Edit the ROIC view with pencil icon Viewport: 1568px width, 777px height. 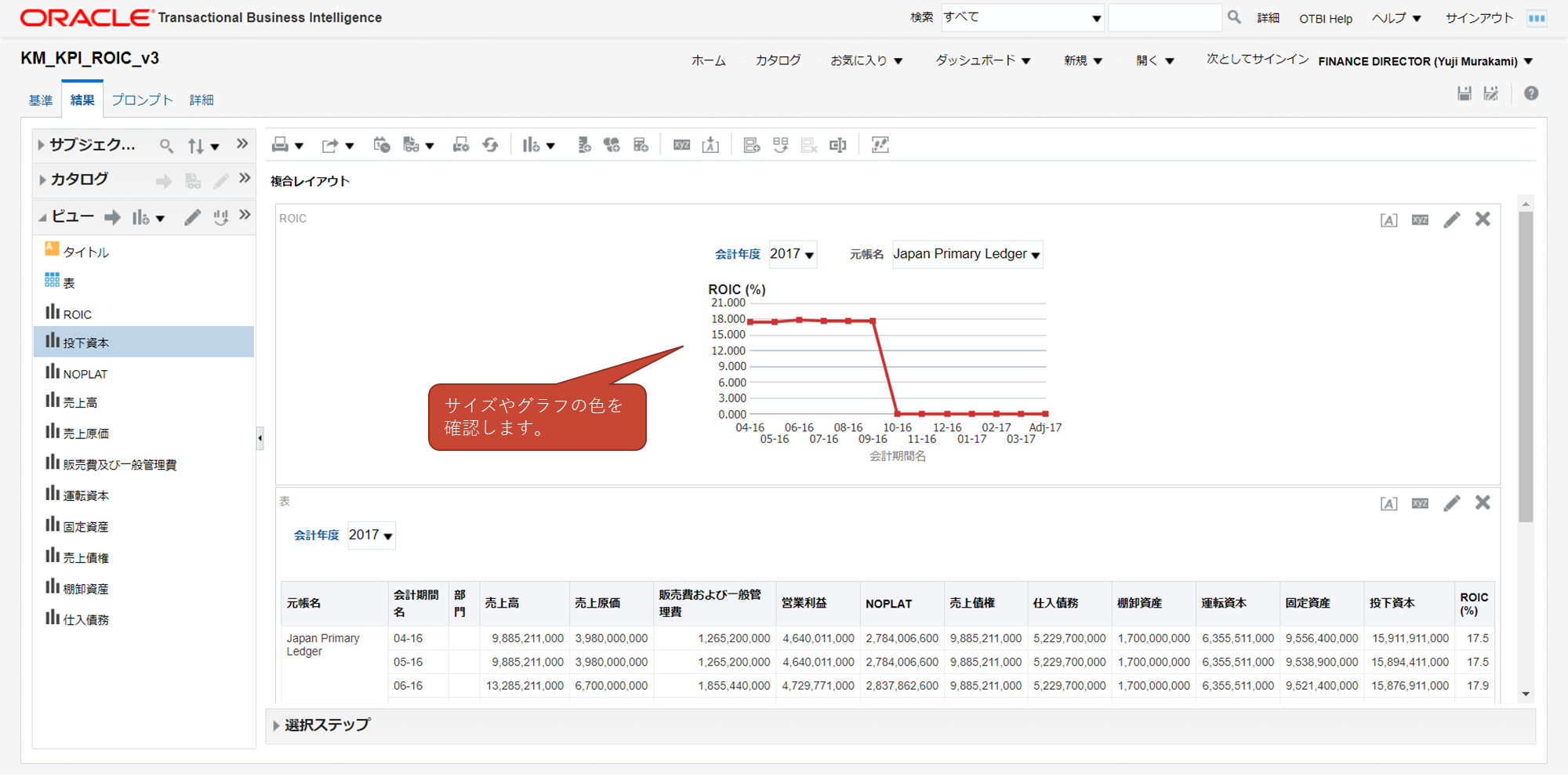click(1452, 220)
